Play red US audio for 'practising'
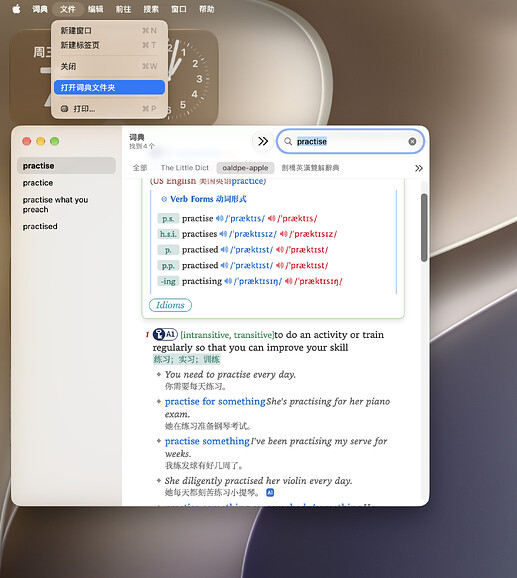The width and height of the screenshot is (517, 578). [289, 281]
